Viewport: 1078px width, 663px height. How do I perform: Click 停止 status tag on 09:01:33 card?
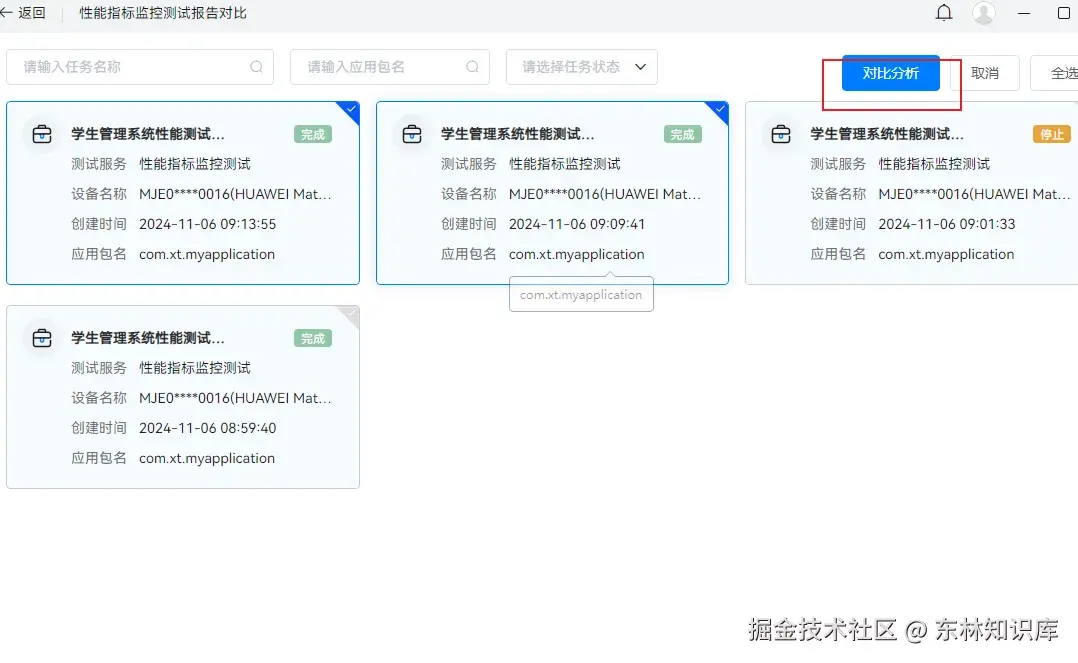(1052, 134)
